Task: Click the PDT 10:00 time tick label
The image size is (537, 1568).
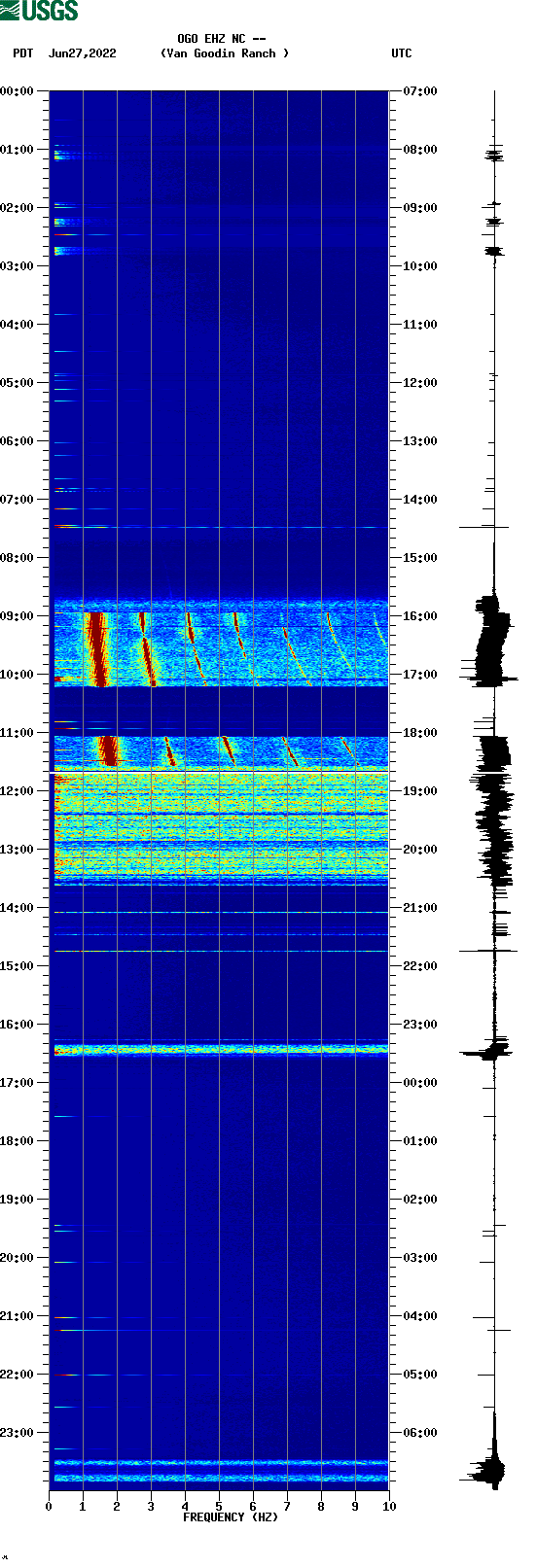Action: [18, 675]
